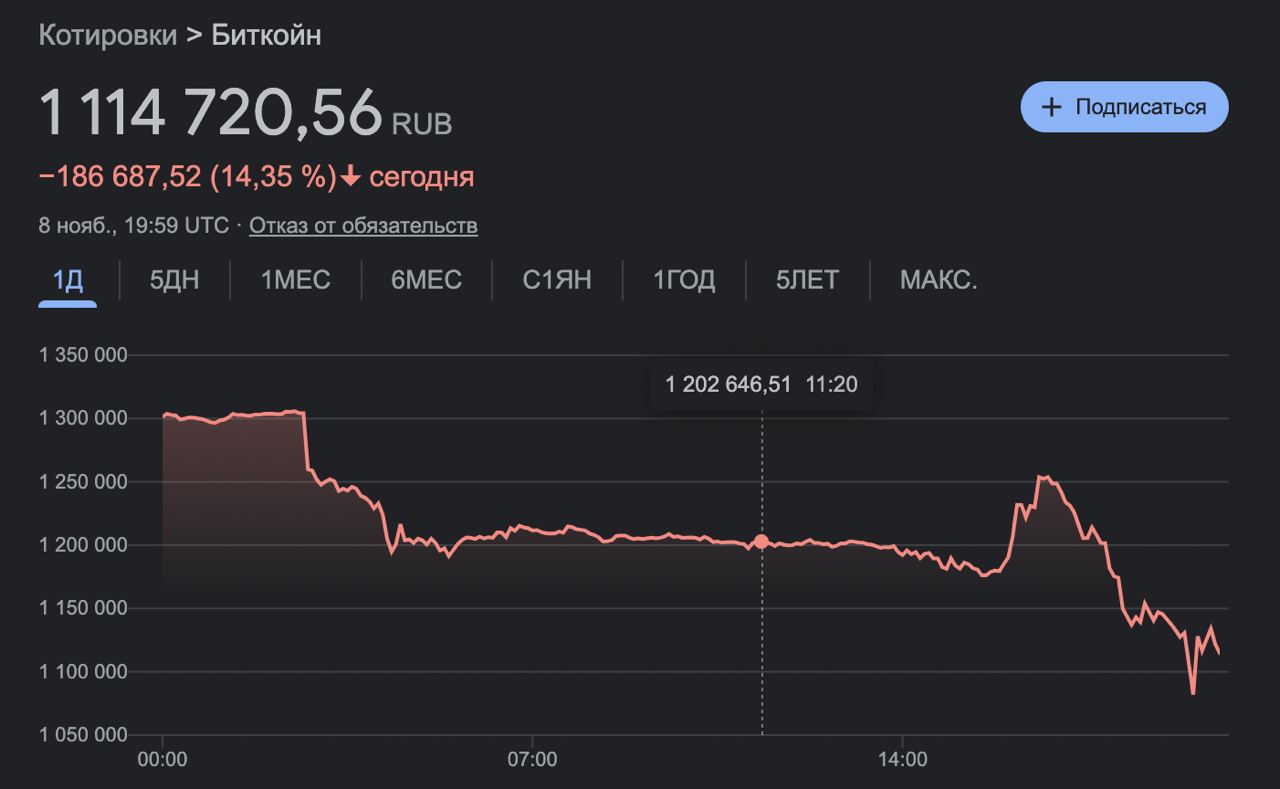Click the plus icon on the Подписаться button

[x=1051, y=107]
